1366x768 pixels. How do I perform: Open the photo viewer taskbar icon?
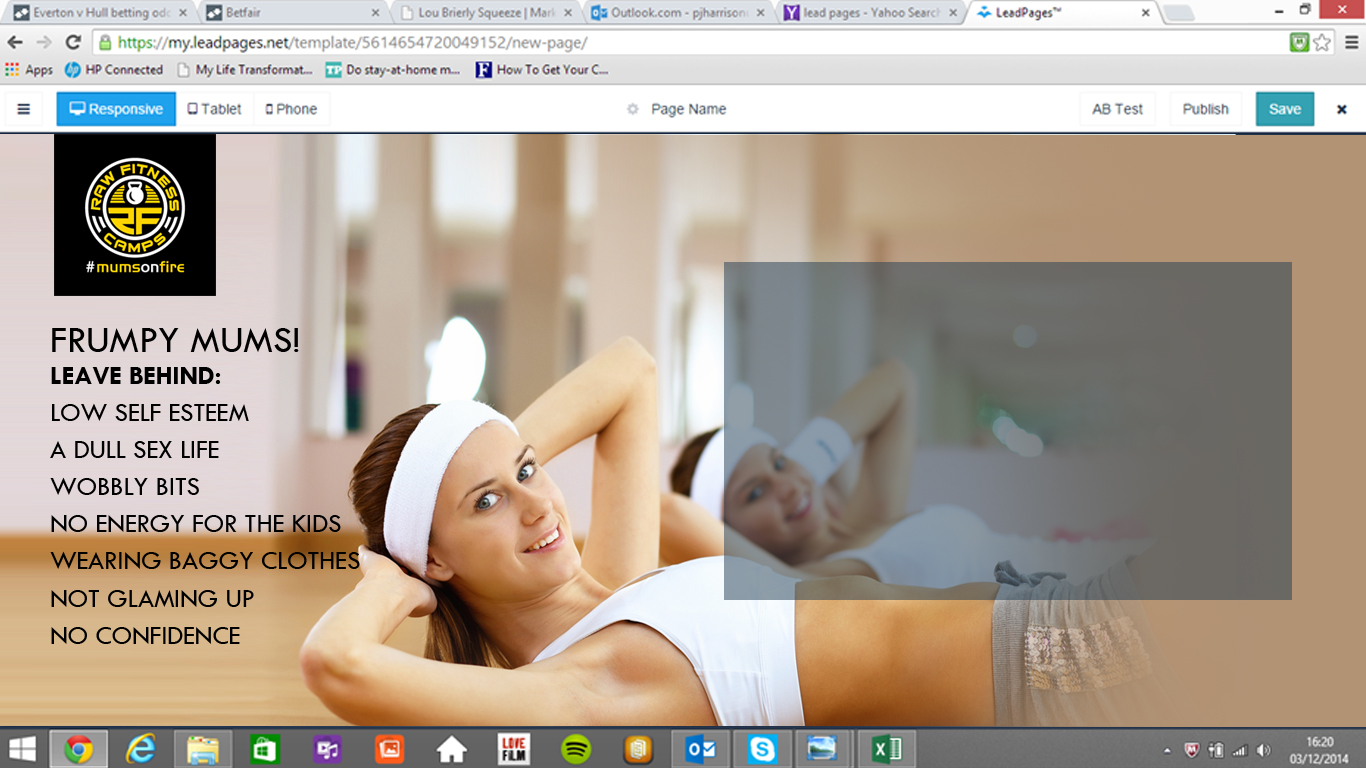tap(824, 749)
